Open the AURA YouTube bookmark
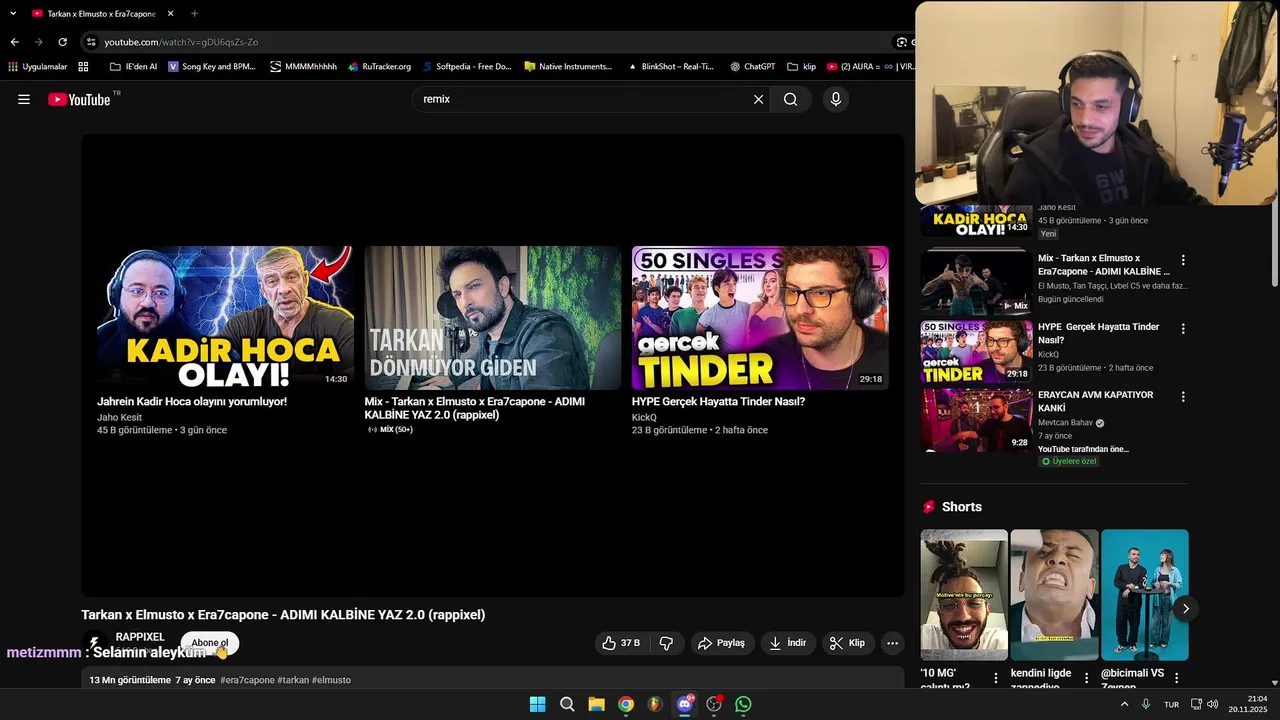Viewport: 1280px width, 720px height. [853, 67]
